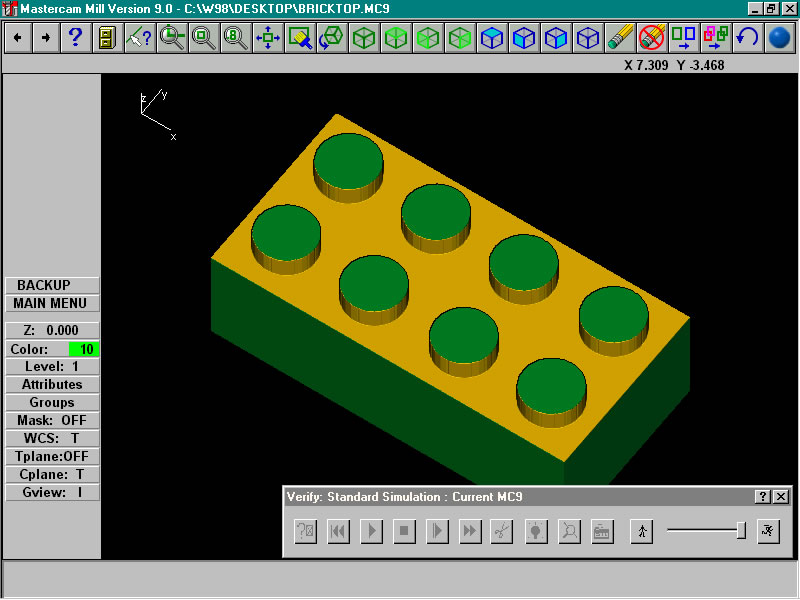Image resolution: width=800 pixels, height=600 pixels.
Task: Click the magenta and green squares icon
Action: click(716, 37)
